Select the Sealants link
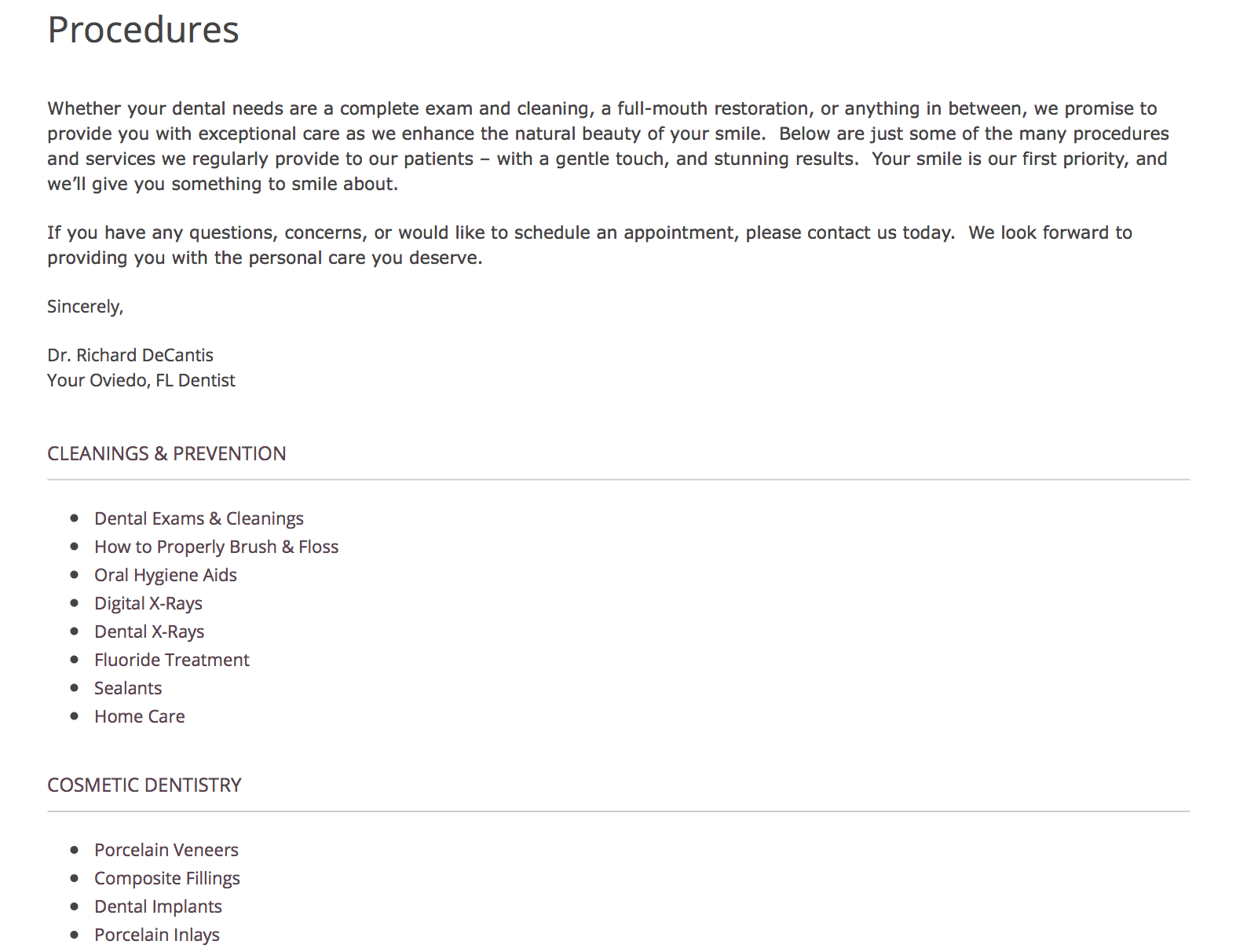 (x=128, y=688)
